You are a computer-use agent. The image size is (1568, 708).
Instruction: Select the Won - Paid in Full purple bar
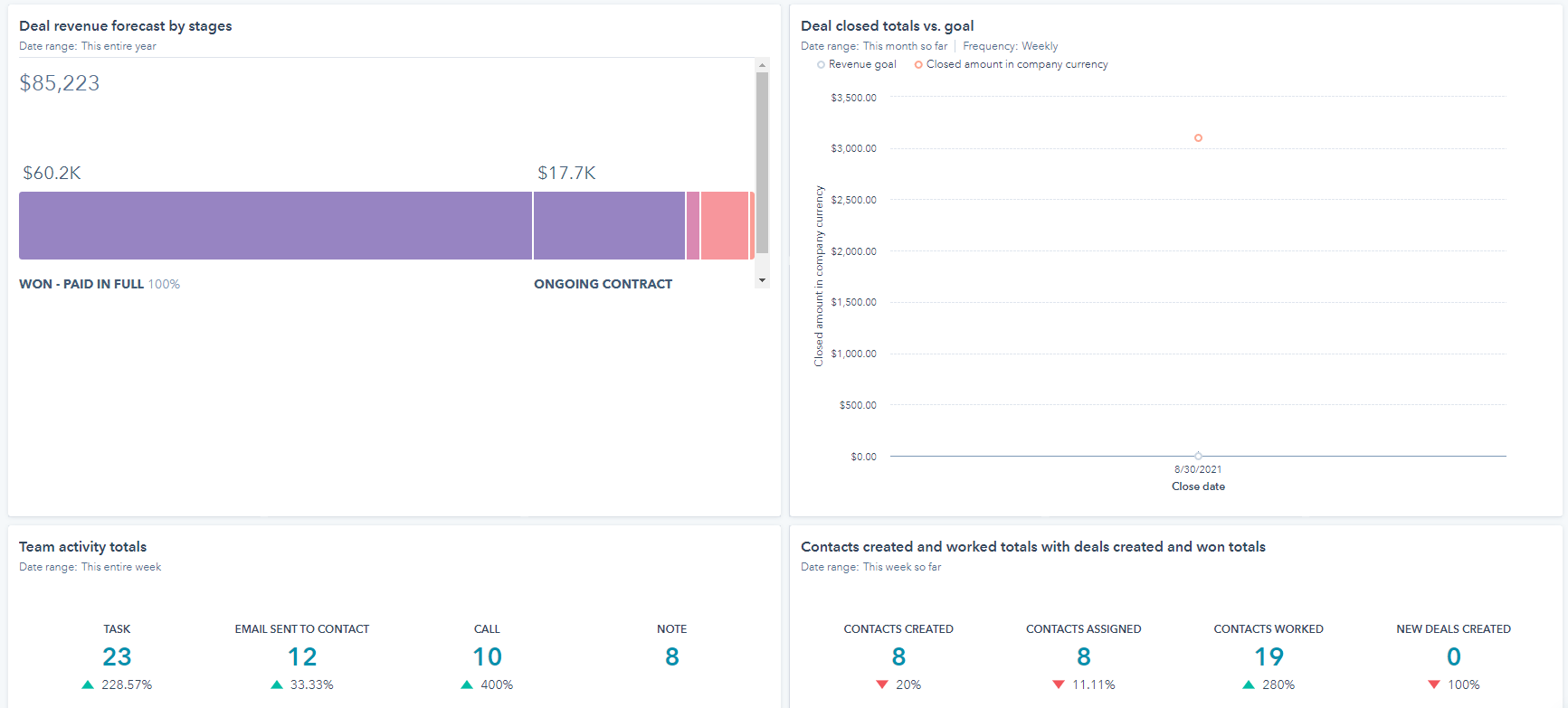(275, 226)
